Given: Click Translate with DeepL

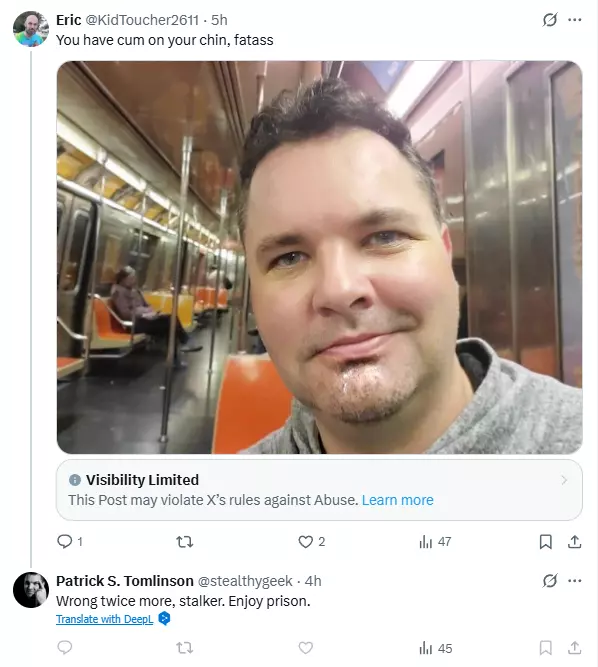Looking at the screenshot, I should point(105,619).
